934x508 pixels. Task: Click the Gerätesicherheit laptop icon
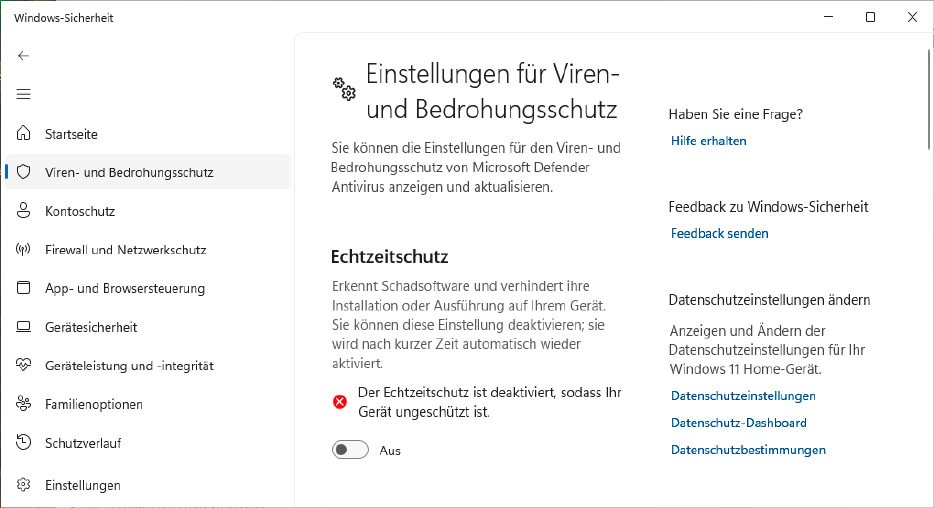tap(24, 327)
